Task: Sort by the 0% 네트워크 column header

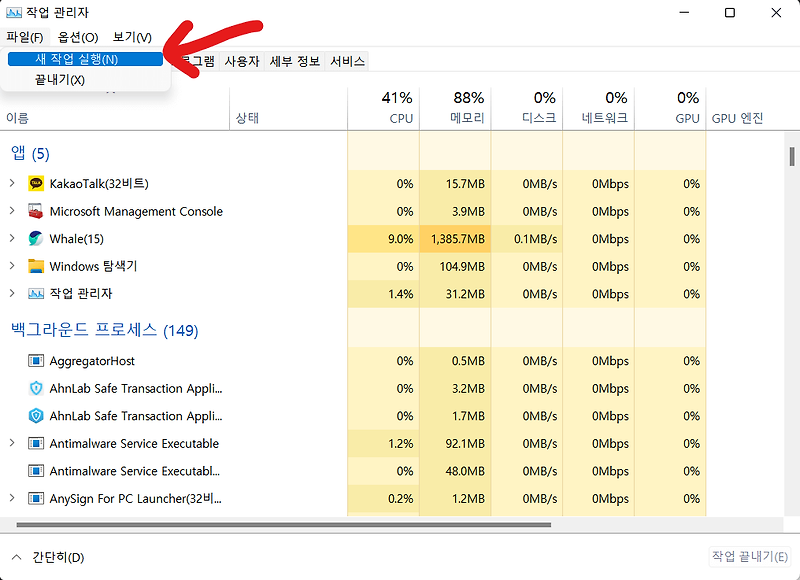Action: 598,108
